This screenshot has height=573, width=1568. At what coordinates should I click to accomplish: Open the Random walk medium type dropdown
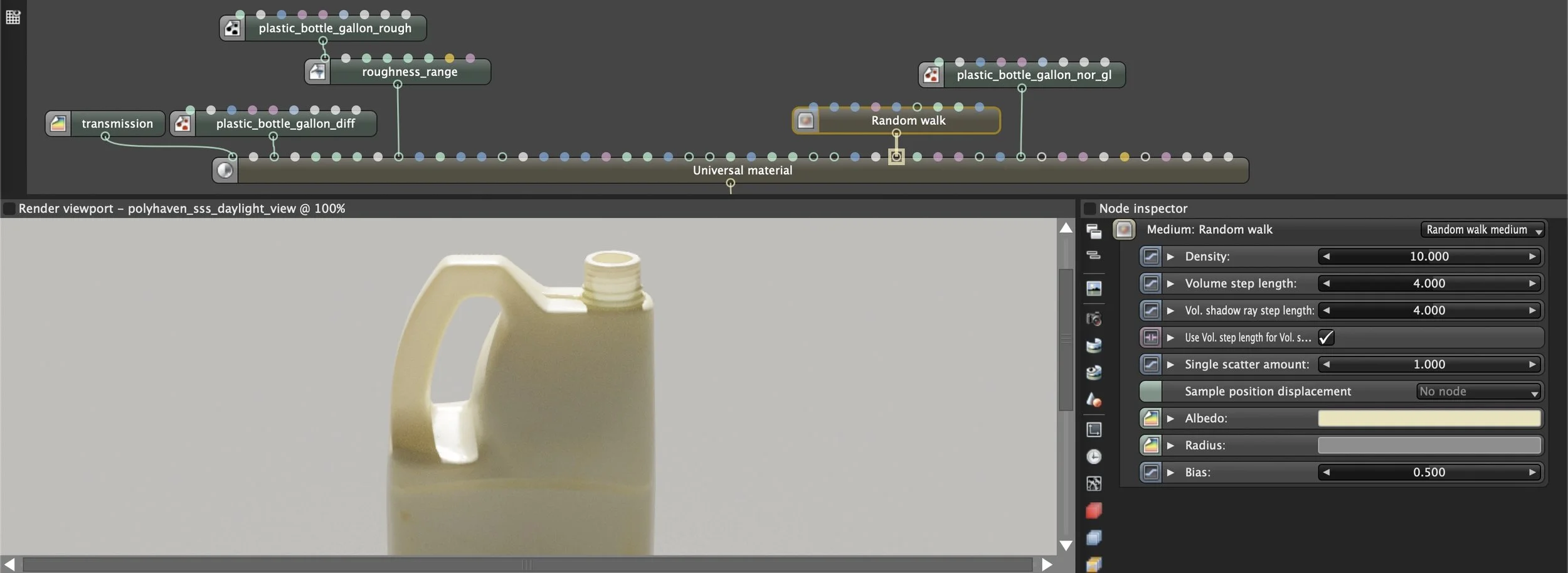tap(1482, 230)
